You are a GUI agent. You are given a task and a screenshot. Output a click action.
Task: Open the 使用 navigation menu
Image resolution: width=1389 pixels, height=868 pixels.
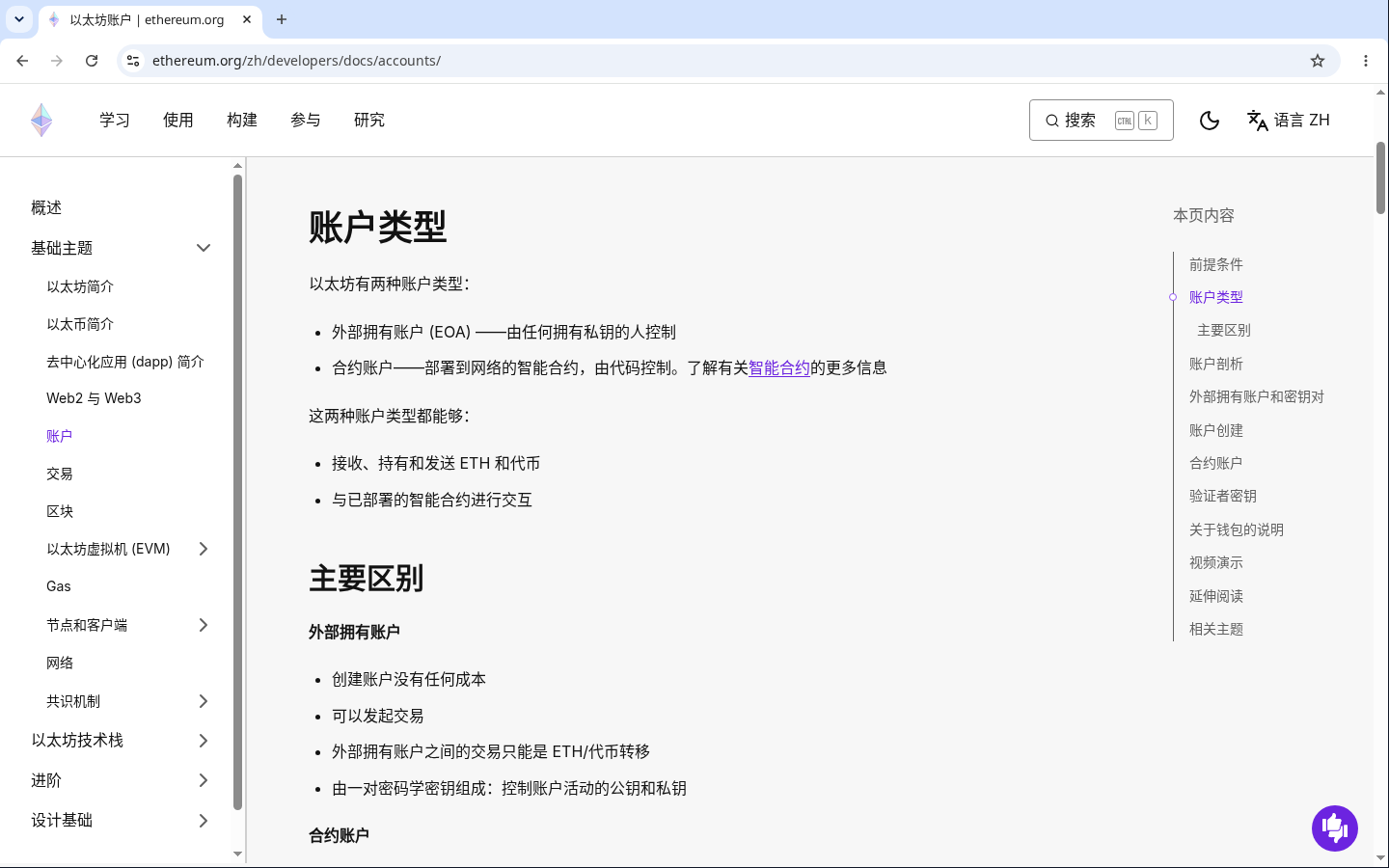[178, 121]
